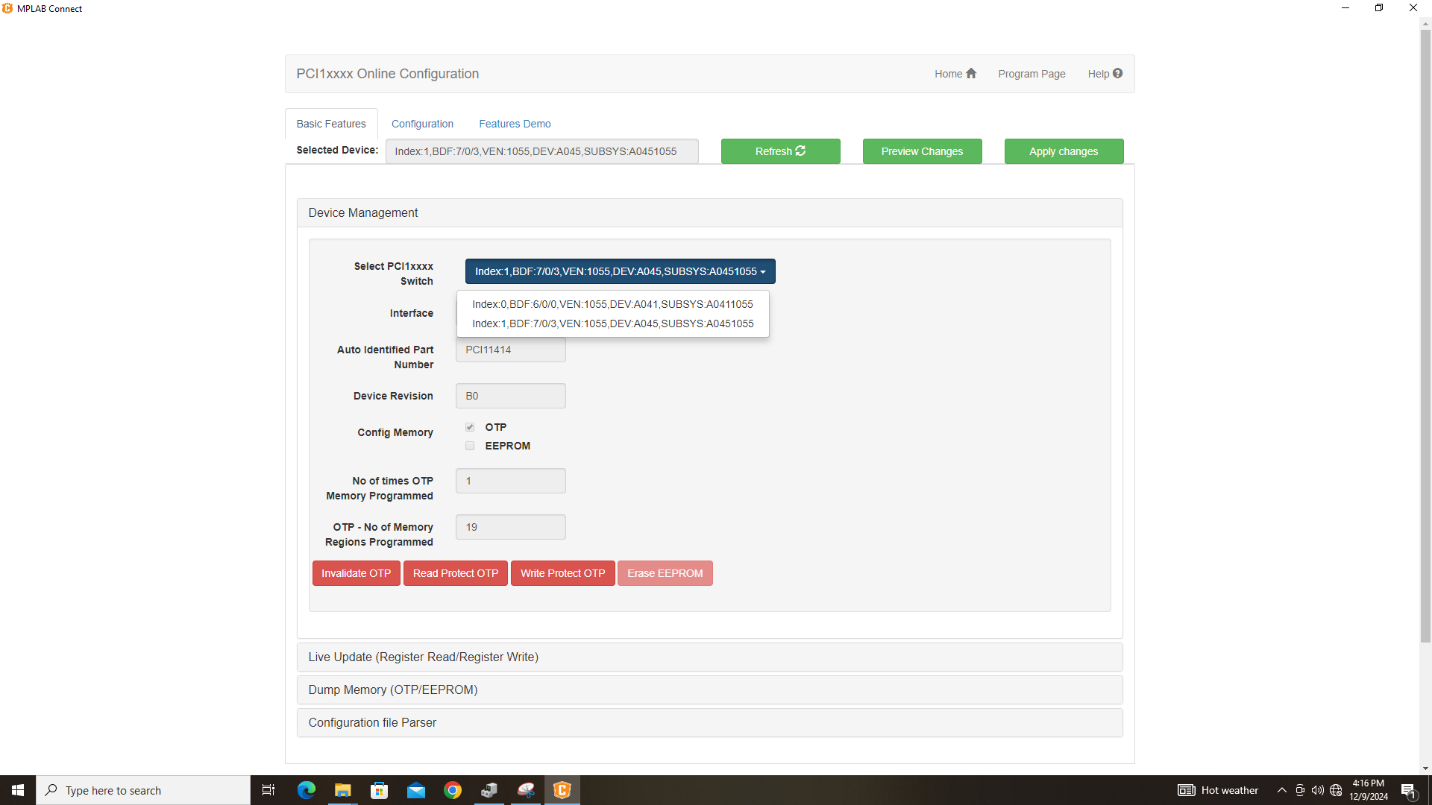This screenshot has width=1432, height=805.
Task: Switch to the Features Demo tab
Action: 514,124
